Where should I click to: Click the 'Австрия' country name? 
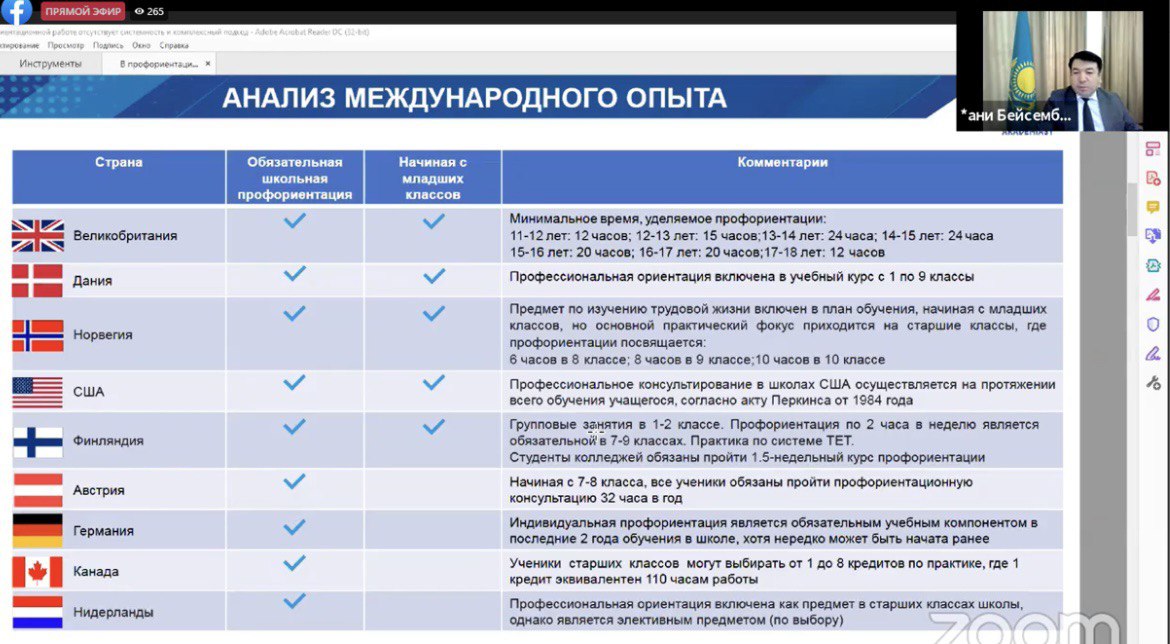[x=98, y=490]
